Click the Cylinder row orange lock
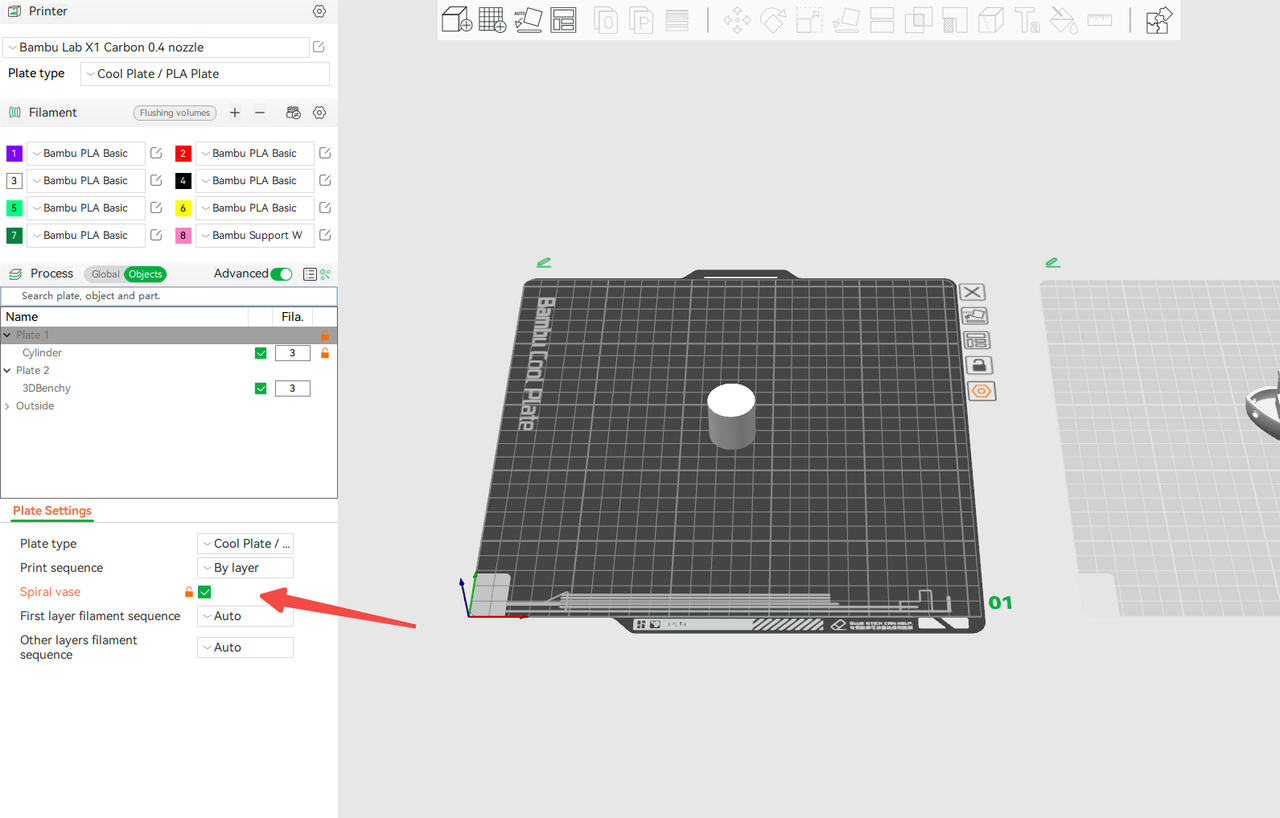Image resolution: width=1280 pixels, height=818 pixels. 324,353
